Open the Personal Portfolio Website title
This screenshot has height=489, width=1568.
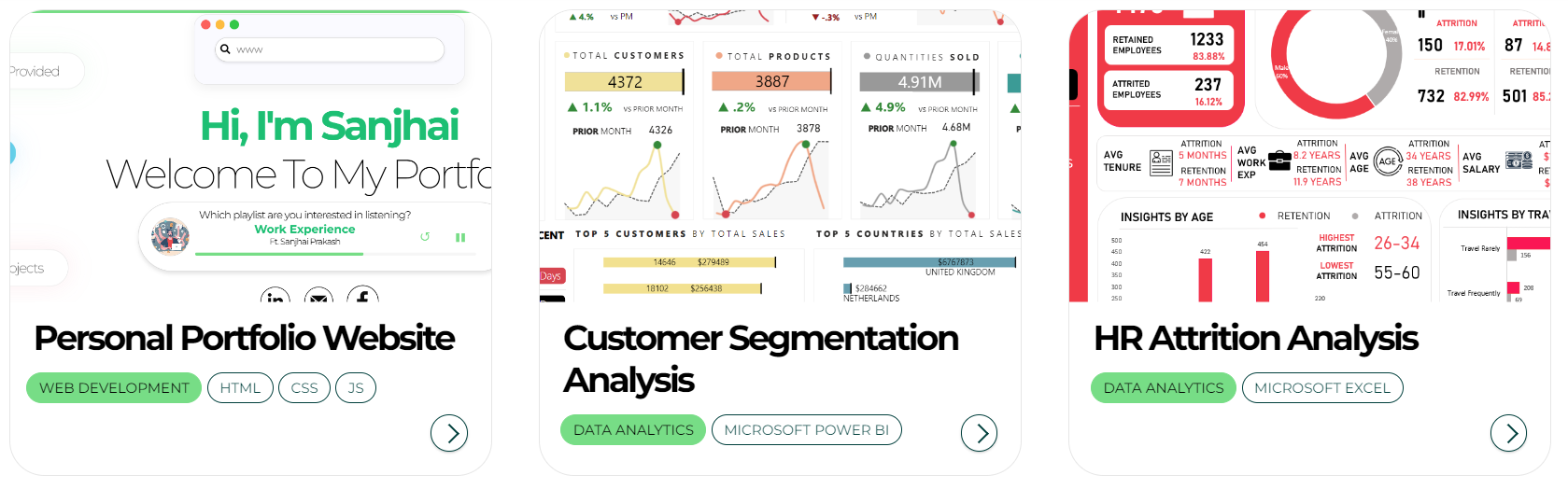245,338
